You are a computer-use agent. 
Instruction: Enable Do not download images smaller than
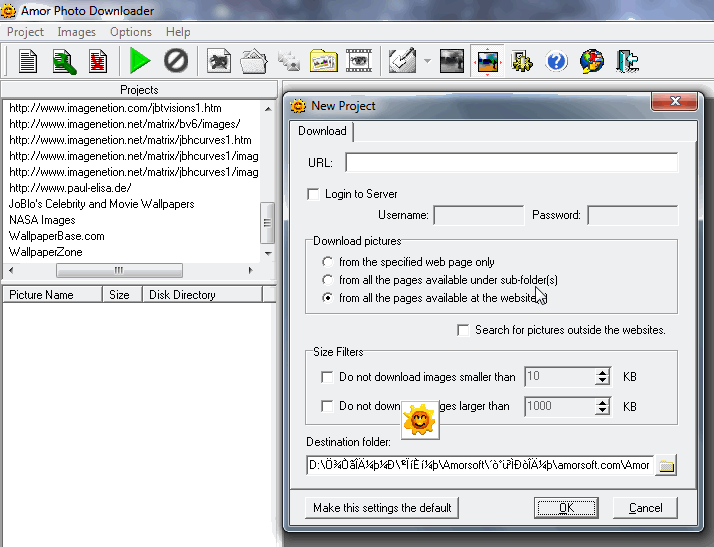point(327,377)
